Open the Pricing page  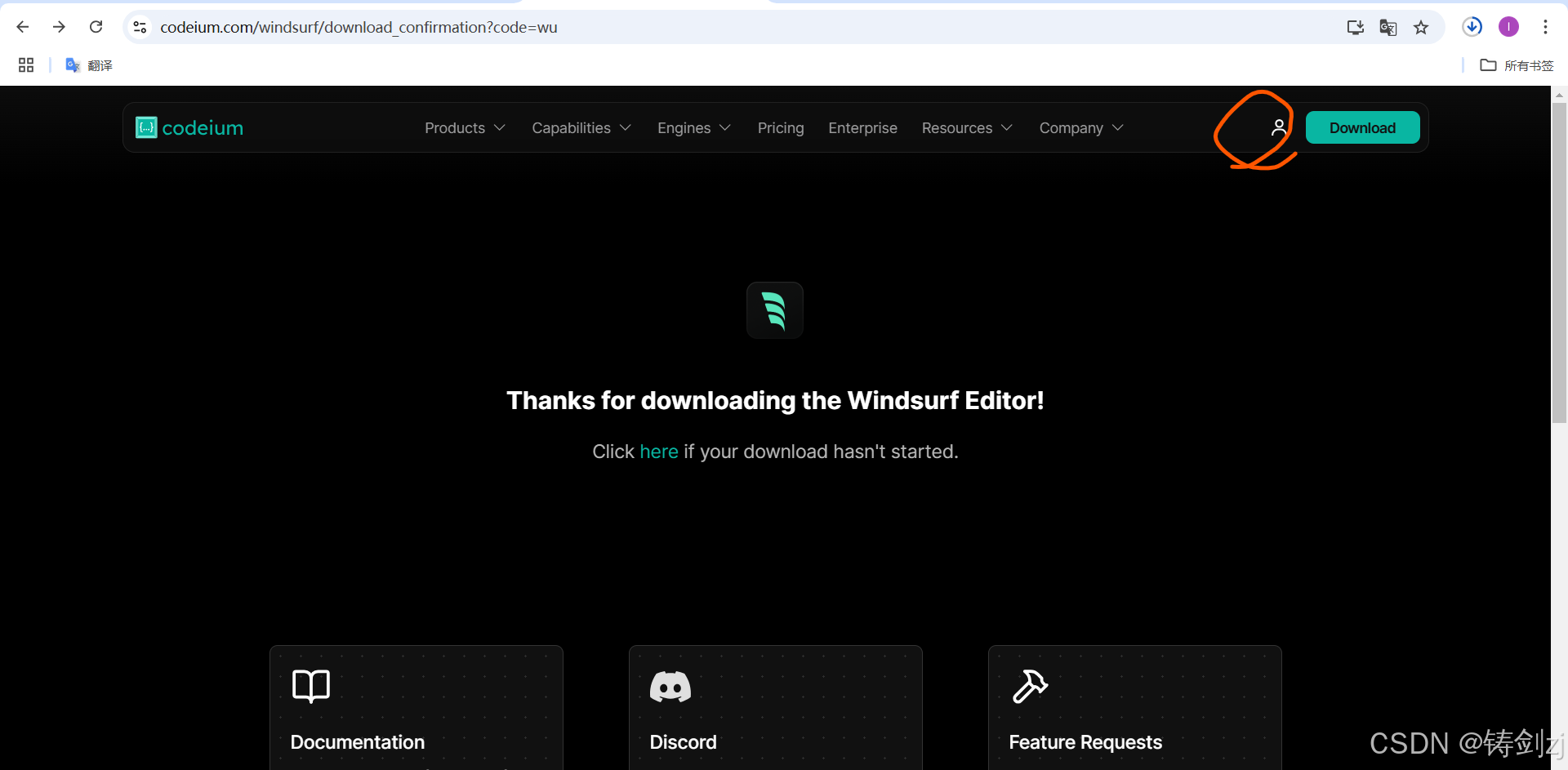click(781, 128)
